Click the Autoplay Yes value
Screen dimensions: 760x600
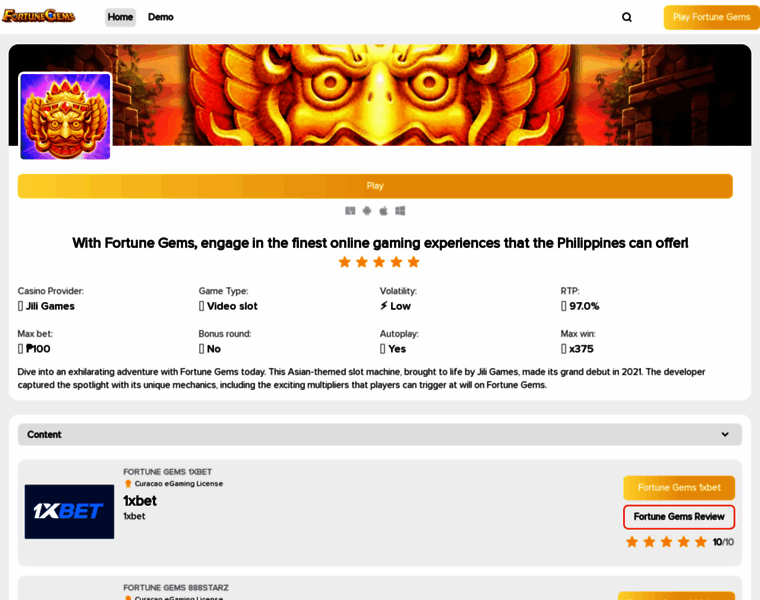tap(397, 349)
